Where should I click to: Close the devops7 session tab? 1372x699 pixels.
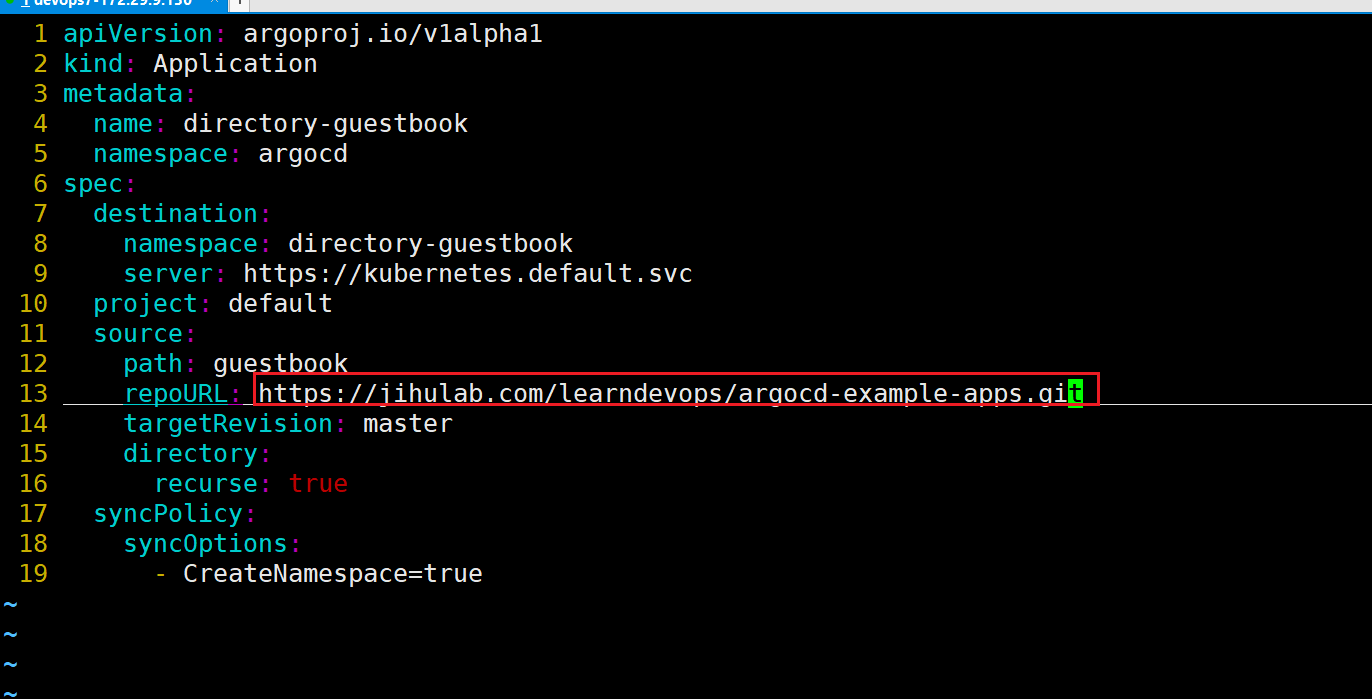pos(216,3)
